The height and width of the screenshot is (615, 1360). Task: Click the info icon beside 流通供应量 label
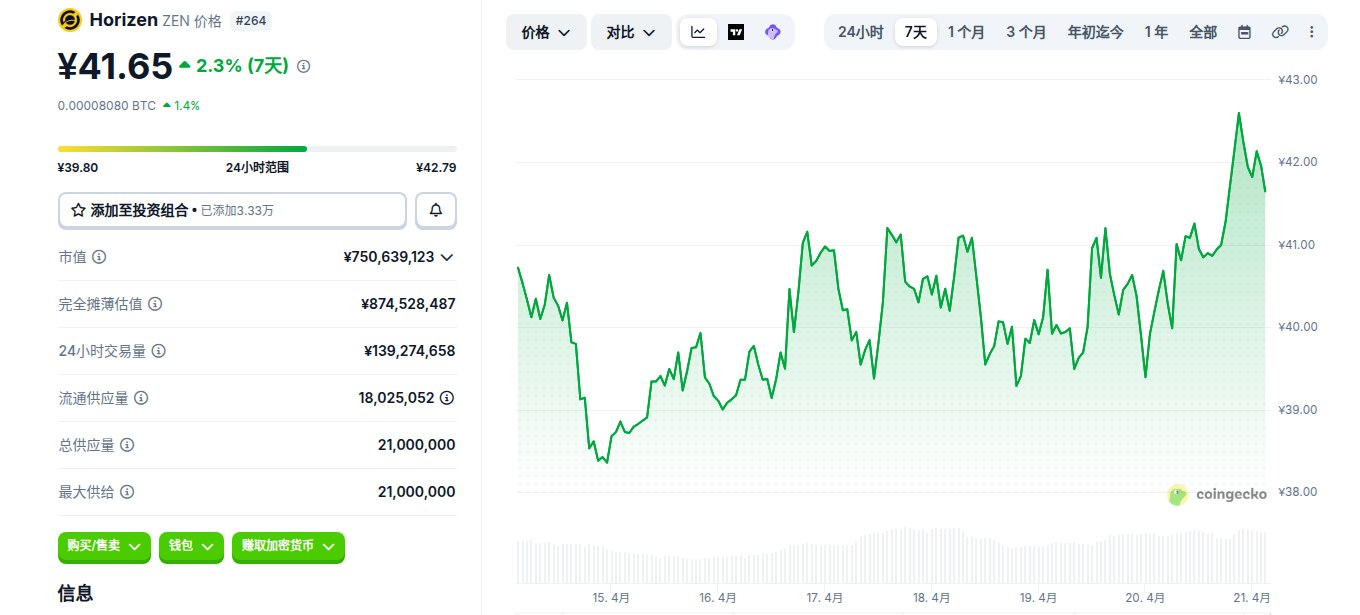[141, 398]
